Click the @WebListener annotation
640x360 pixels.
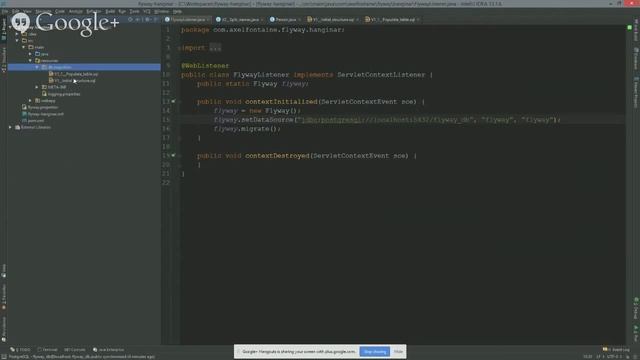coord(205,66)
